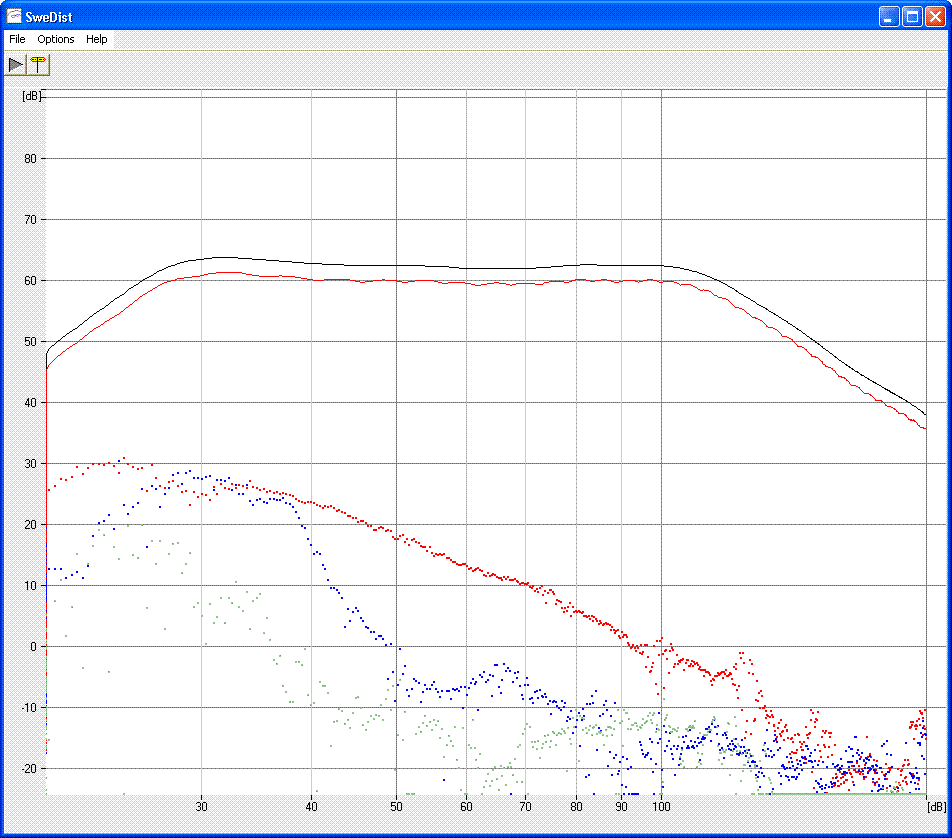Click the 50 dB label on Y axis
The height and width of the screenshot is (838, 952).
tap(30, 342)
